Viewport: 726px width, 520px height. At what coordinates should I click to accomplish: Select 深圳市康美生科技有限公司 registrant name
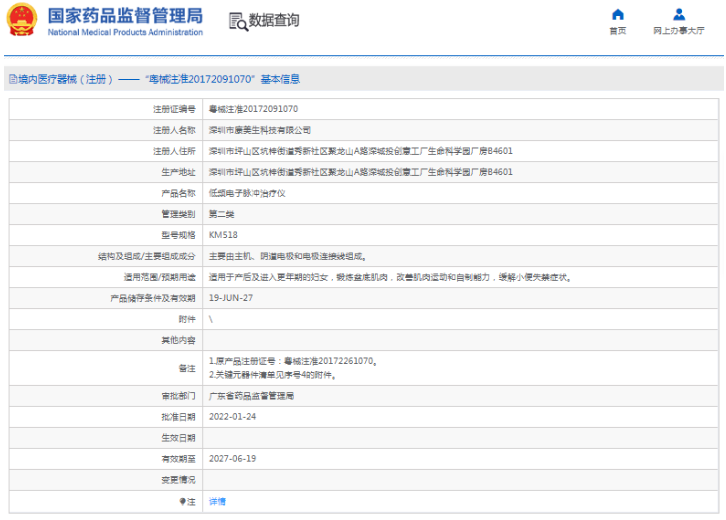tap(260, 130)
